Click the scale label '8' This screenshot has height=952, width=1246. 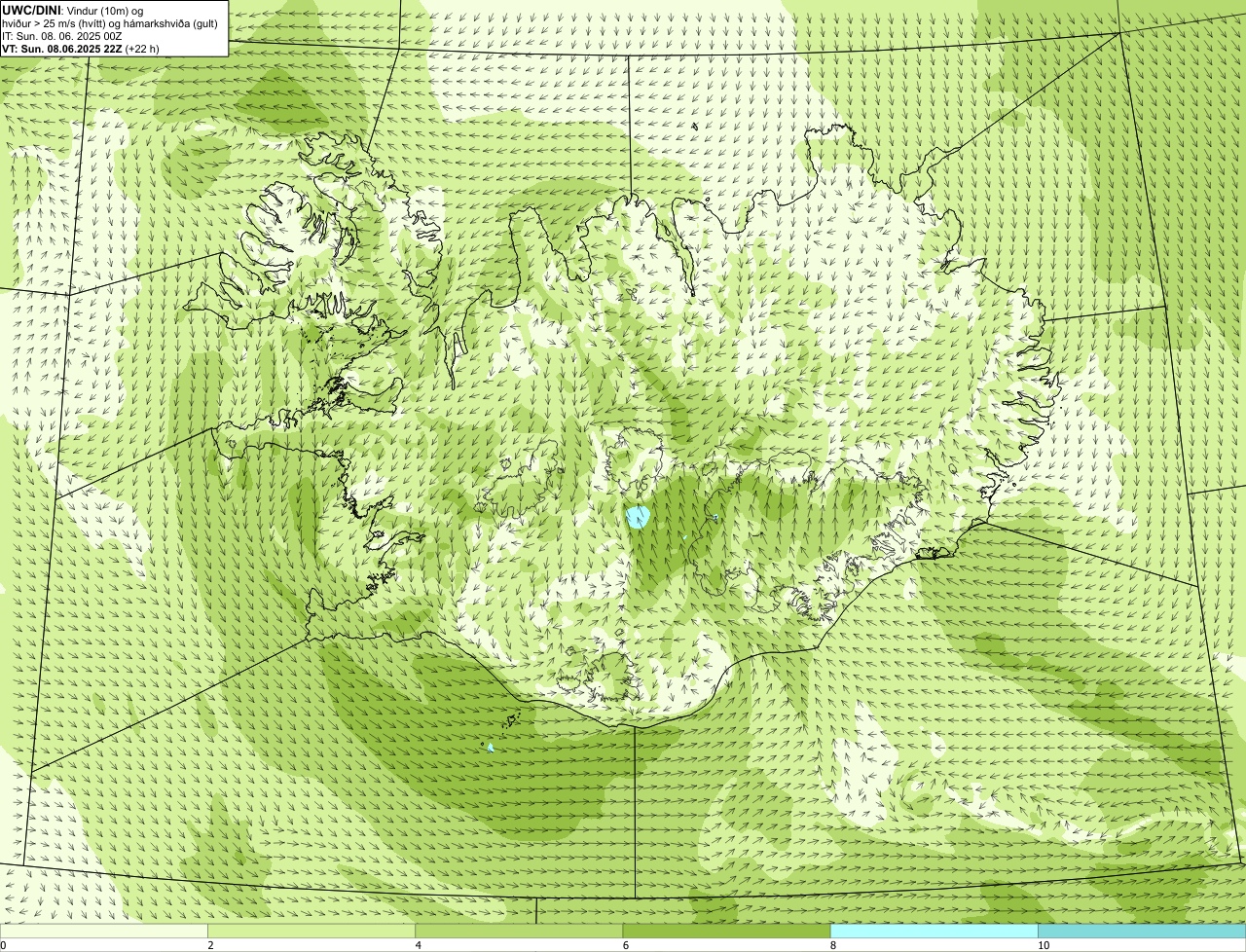(x=832, y=945)
